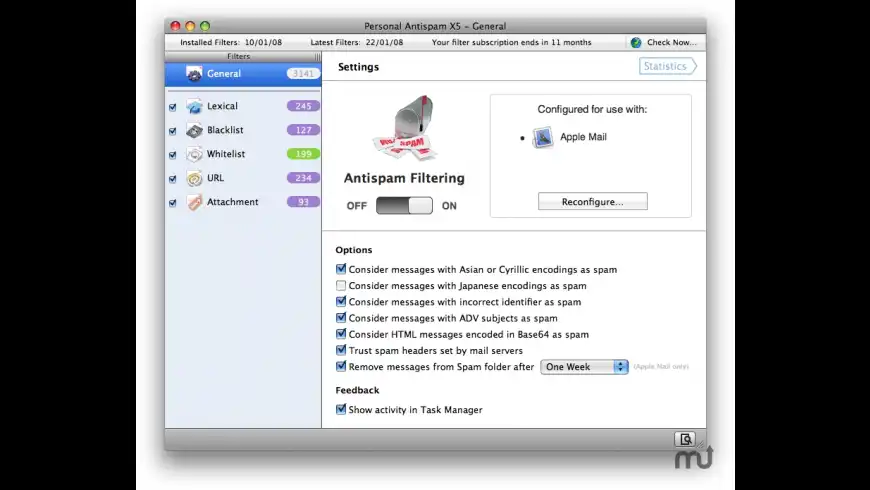Screen dimensions: 870x490
Task: Click the Apple Mail stamp icon
Action: click(x=542, y=137)
